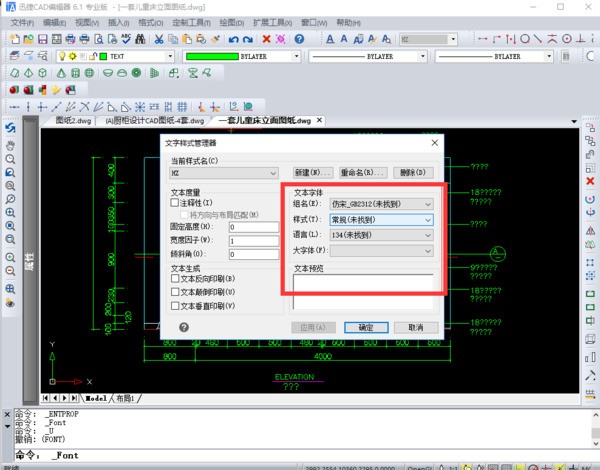Click the Undo arrow in the toolbar
600x470 pixels.
233,39
